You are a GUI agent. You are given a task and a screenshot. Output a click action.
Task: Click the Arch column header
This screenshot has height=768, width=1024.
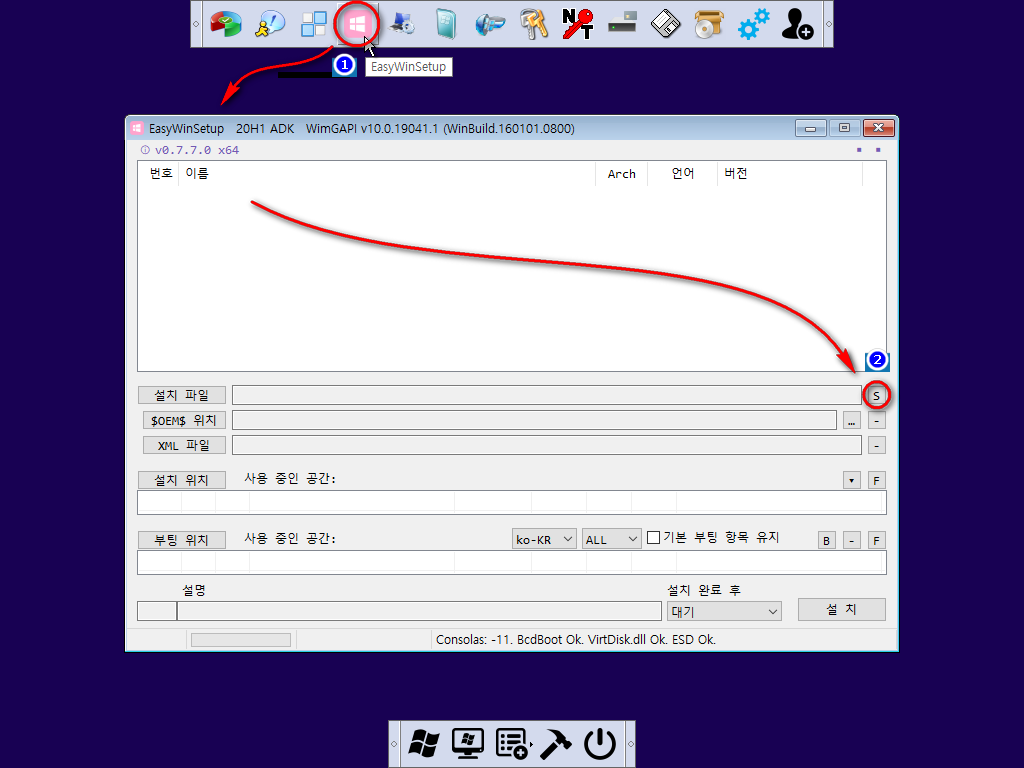[x=621, y=174]
